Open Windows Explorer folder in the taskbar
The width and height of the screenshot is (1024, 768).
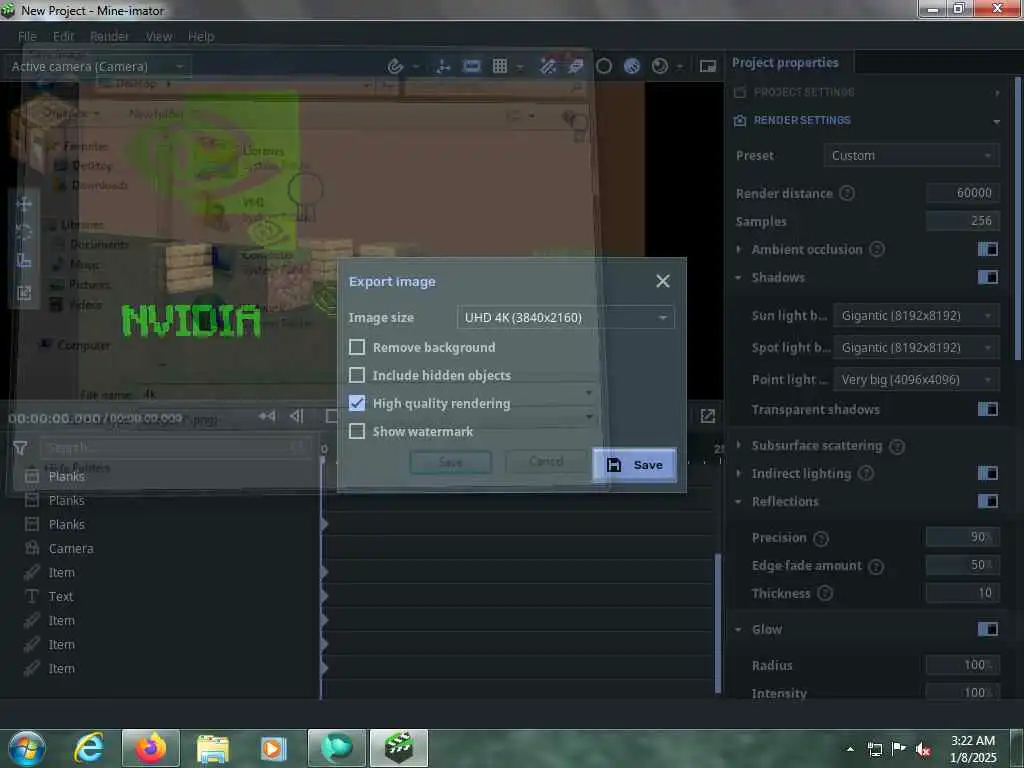click(212, 749)
